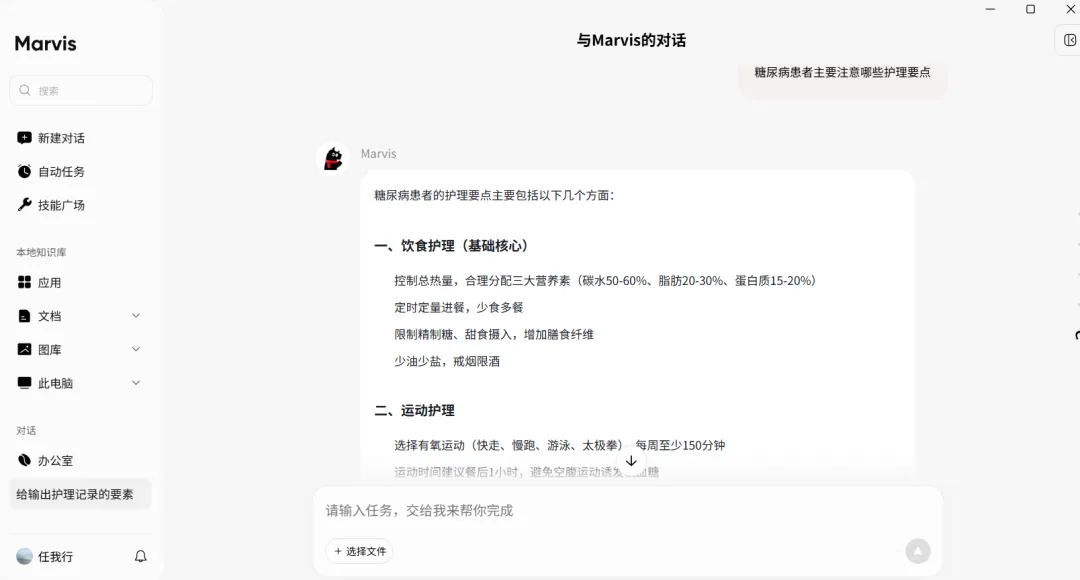
Task: Toggle the right side panel icon
Action: tap(1070, 40)
